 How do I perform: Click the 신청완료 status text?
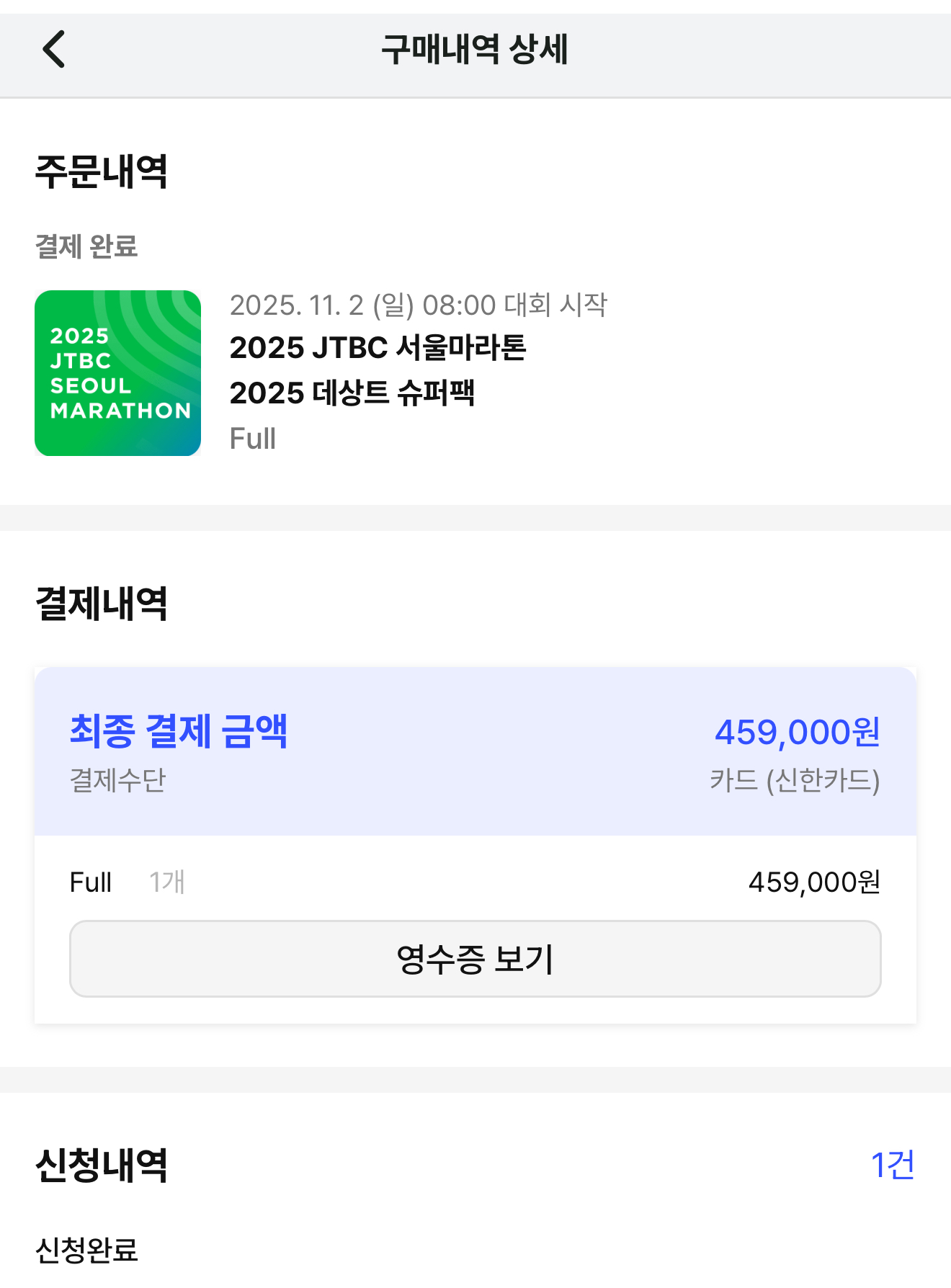point(86,1250)
